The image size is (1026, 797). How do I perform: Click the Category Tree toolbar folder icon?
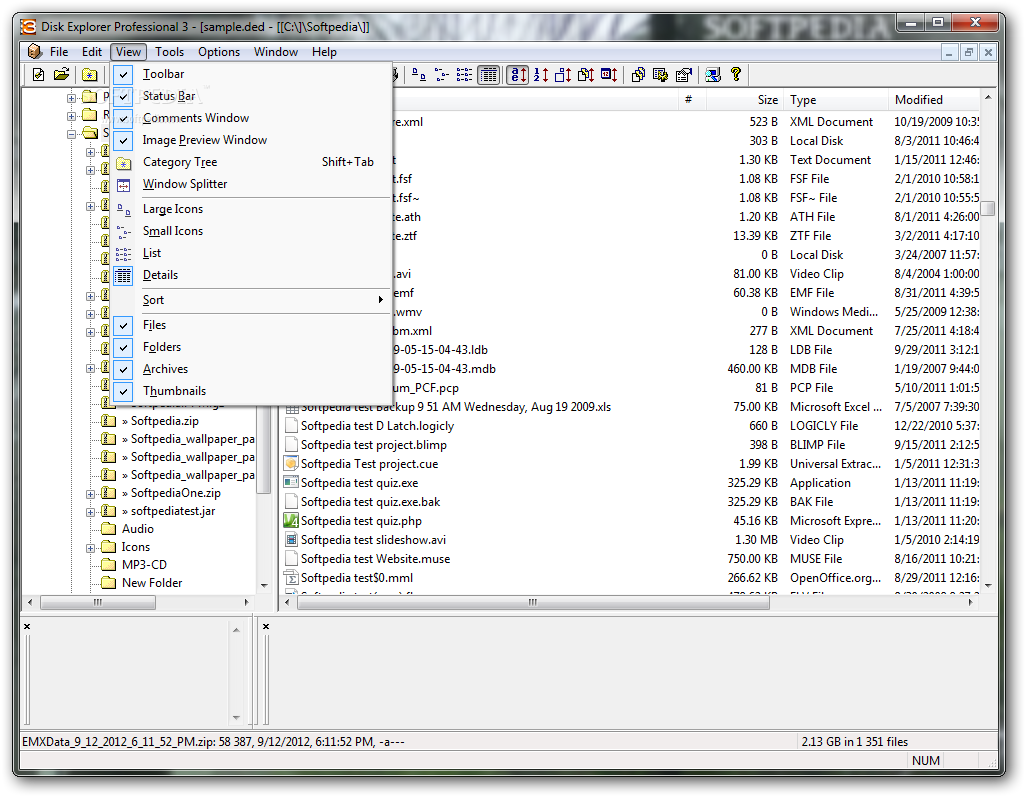(x=90, y=75)
